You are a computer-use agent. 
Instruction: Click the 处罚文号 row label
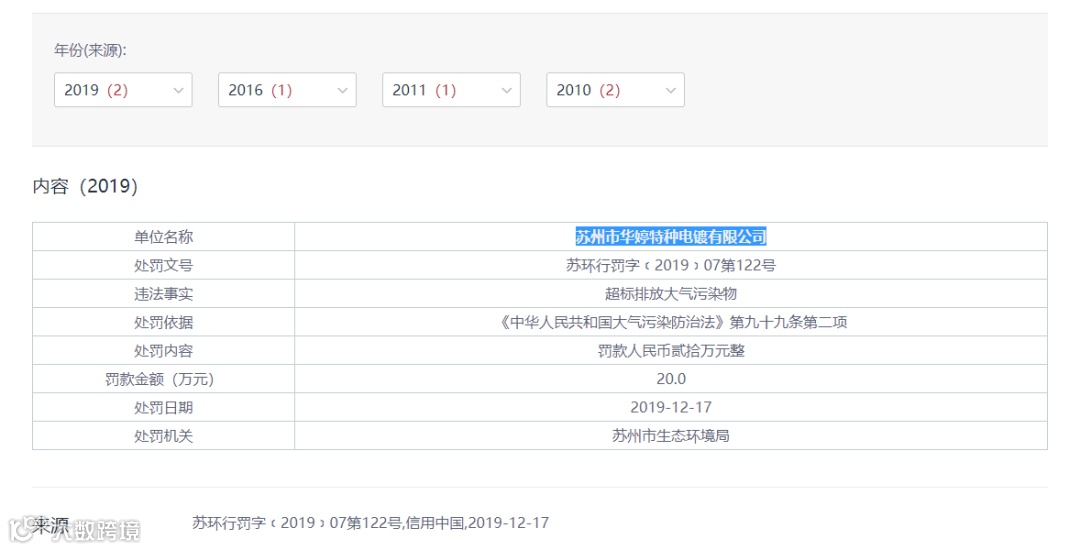coord(163,266)
